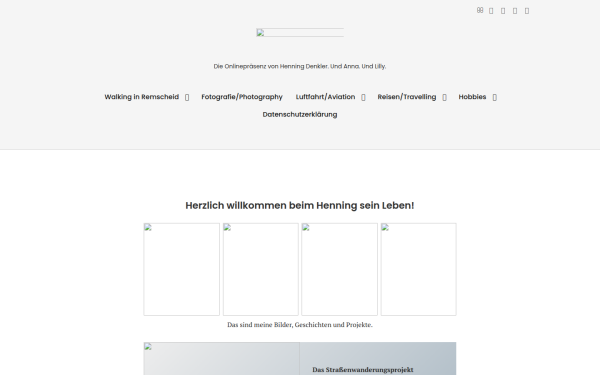The image size is (600, 375).
Task: Open the Walking in Remscheid menu item
Action: tap(142, 97)
